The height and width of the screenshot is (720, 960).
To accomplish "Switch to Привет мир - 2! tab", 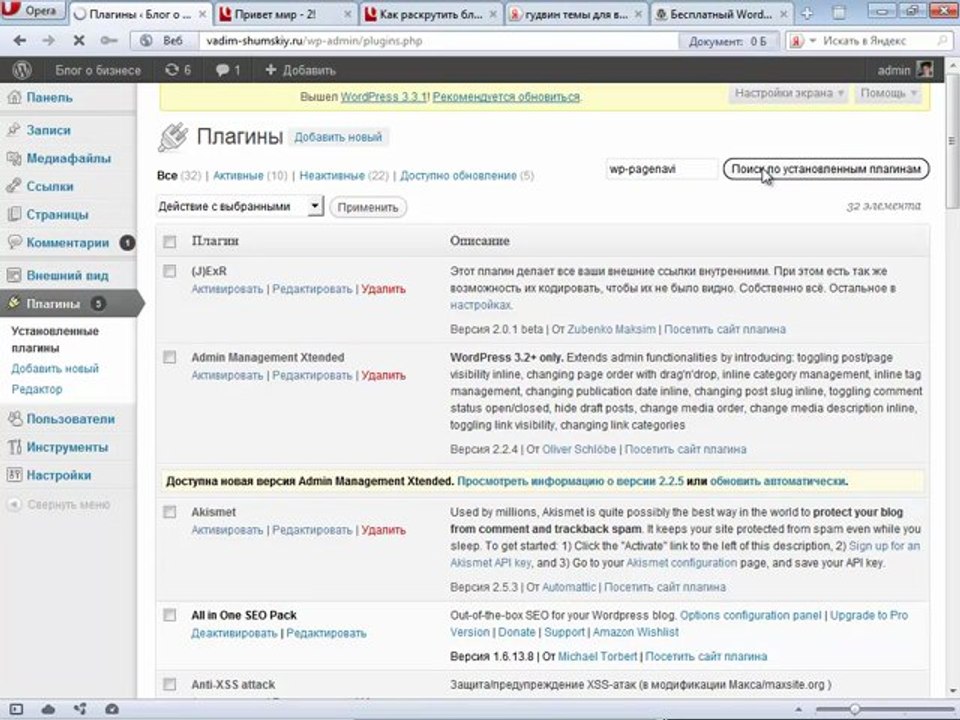I will (287, 13).
